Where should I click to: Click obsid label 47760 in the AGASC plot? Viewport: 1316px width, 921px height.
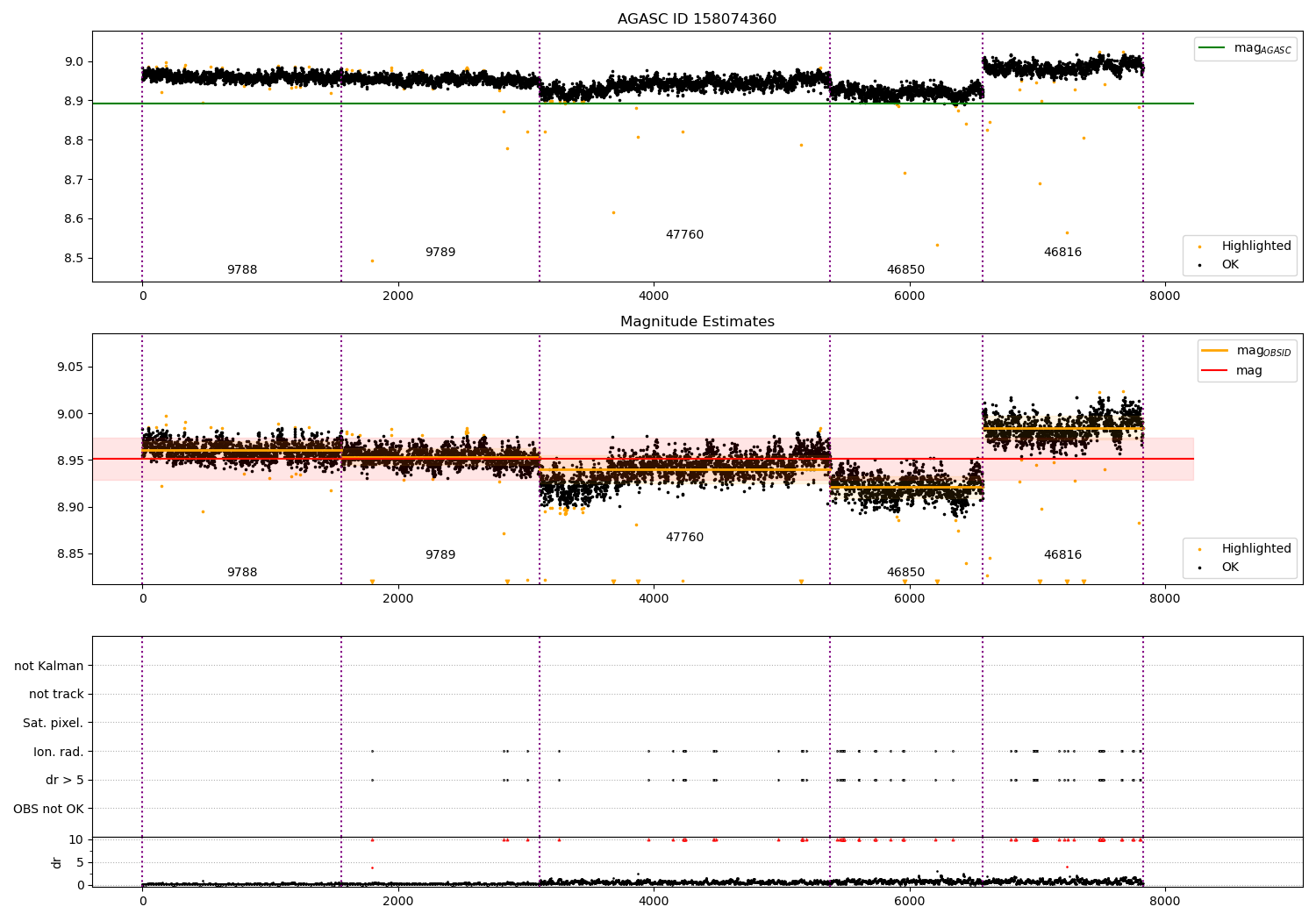[x=684, y=235]
